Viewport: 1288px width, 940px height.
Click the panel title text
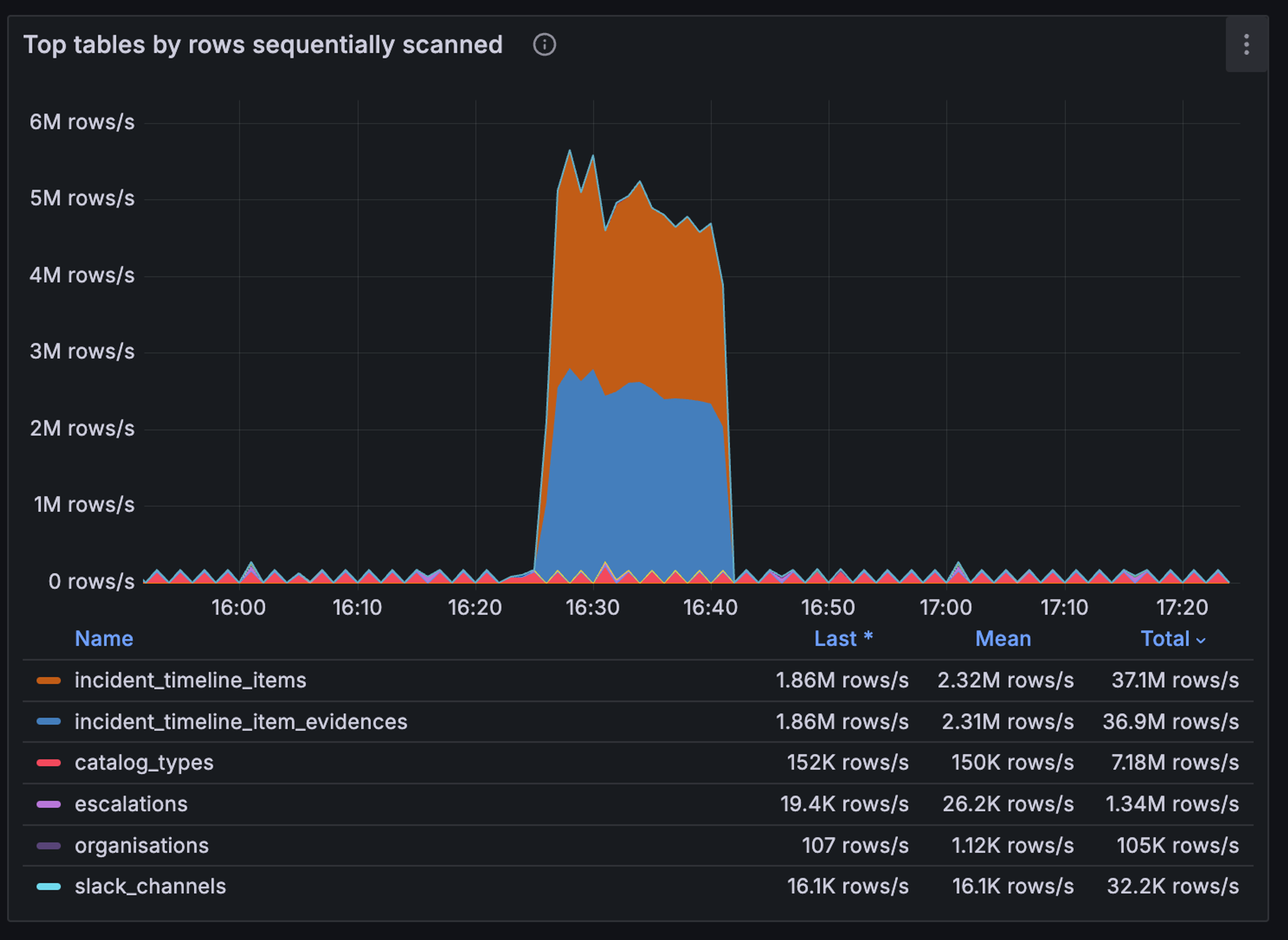(x=263, y=45)
